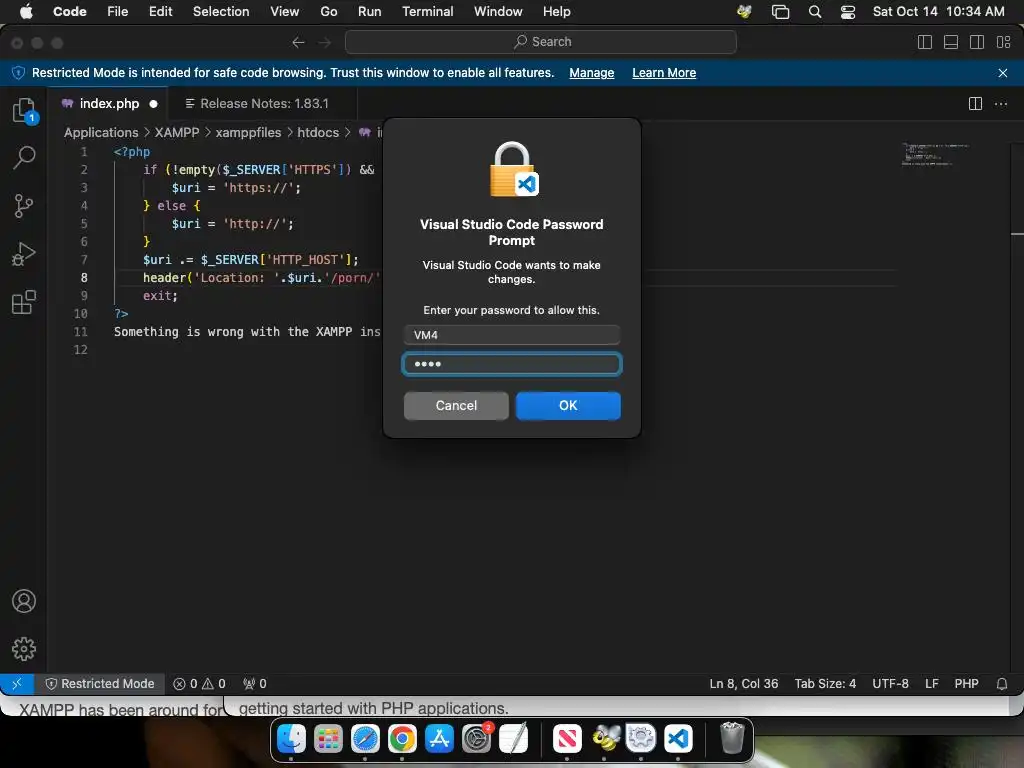Click OK in the password prompt
Screen dimensions: 1024x768
[x=568, y=406]
